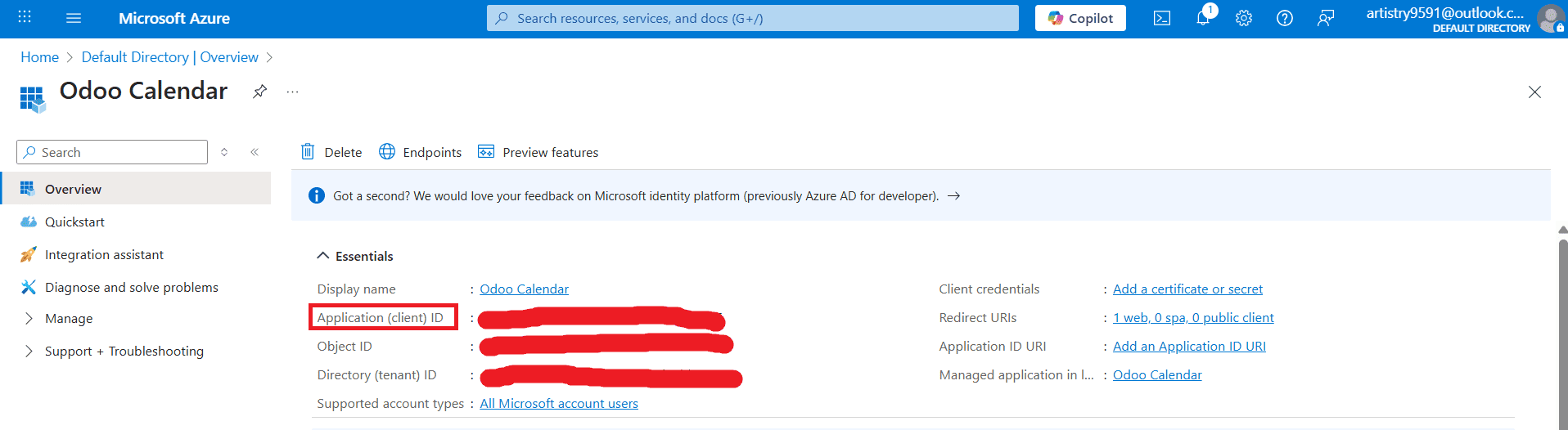1568x430 pixels.
Task: Open the feedback icon in header
Action: point(1326,18)
